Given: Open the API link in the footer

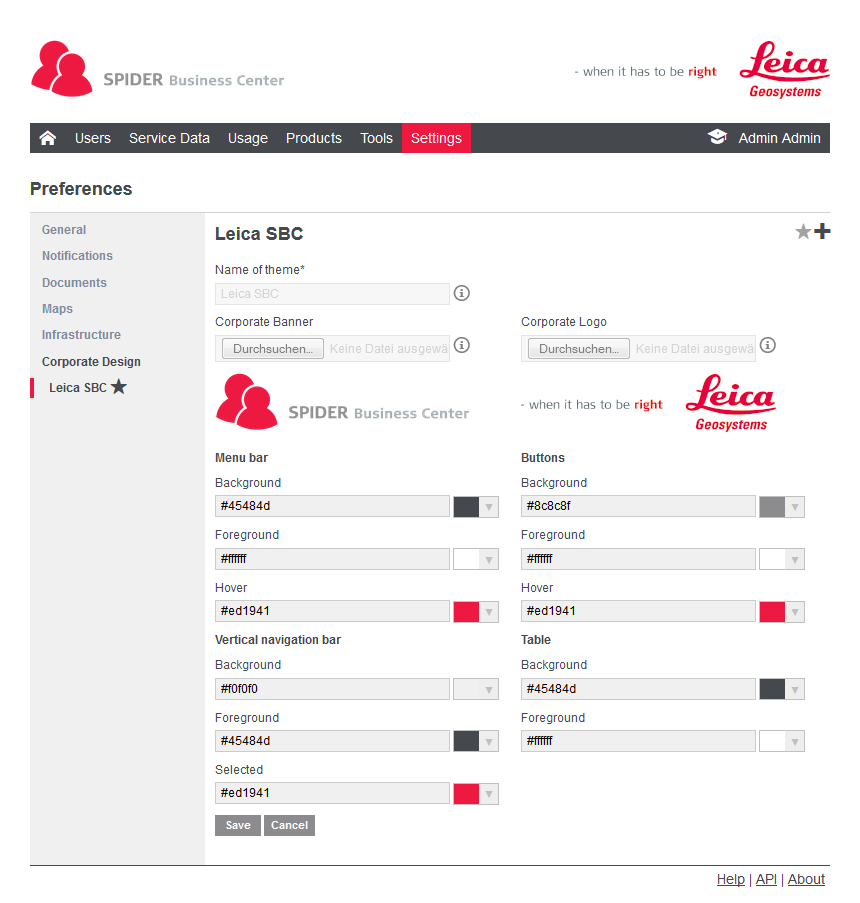Looking at the screenshot, I should point(766,879).
